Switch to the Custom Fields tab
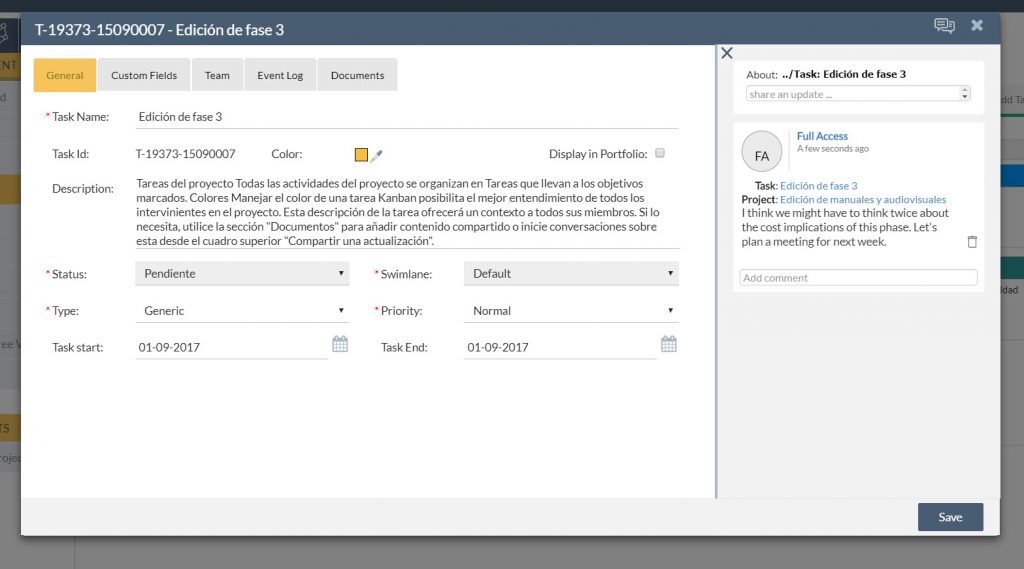The width and height of the screenshot is (1024, 569). pos(144,75)
